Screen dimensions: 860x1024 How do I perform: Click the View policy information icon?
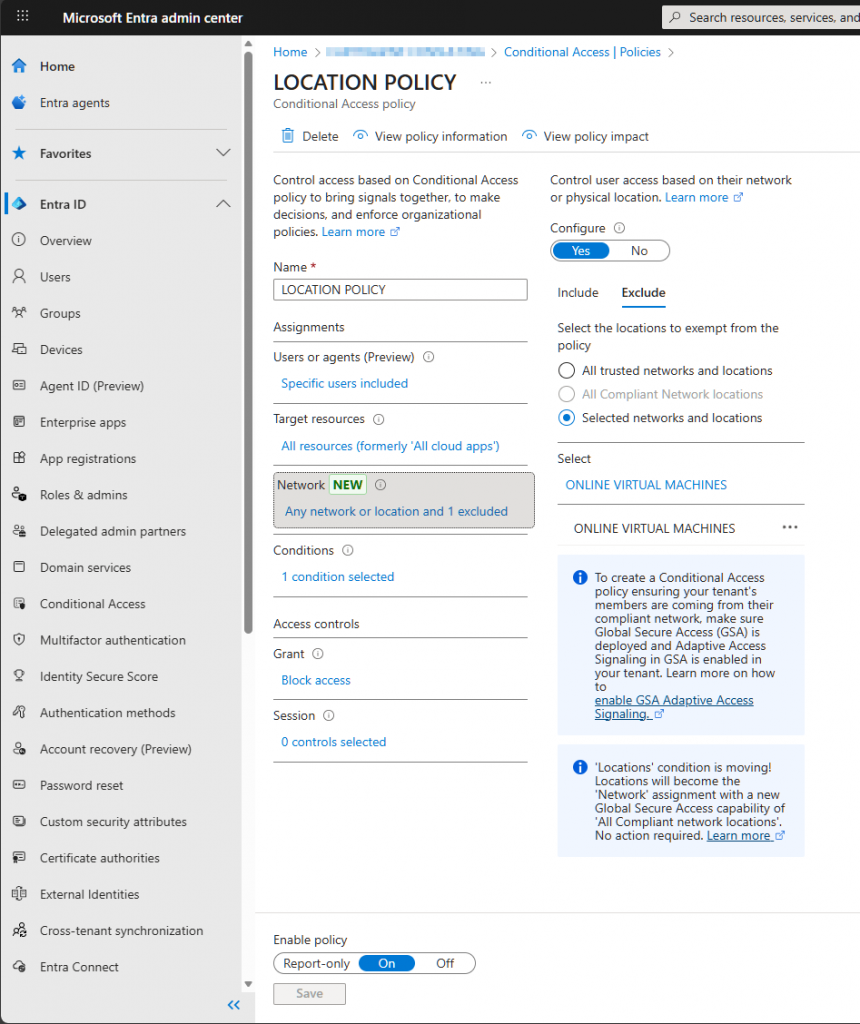(361, 136)
